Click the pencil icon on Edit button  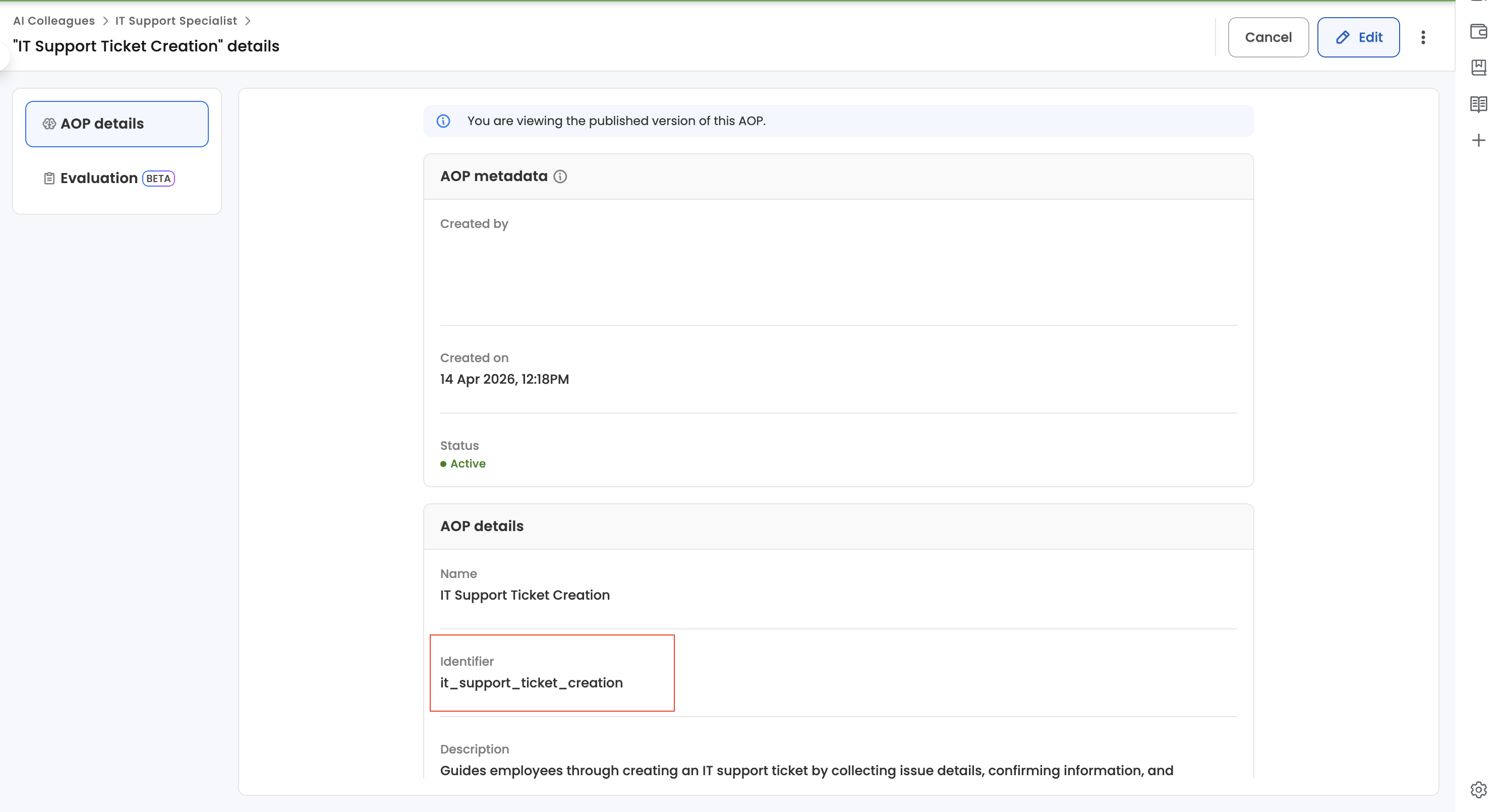[x=1343, y=37]
